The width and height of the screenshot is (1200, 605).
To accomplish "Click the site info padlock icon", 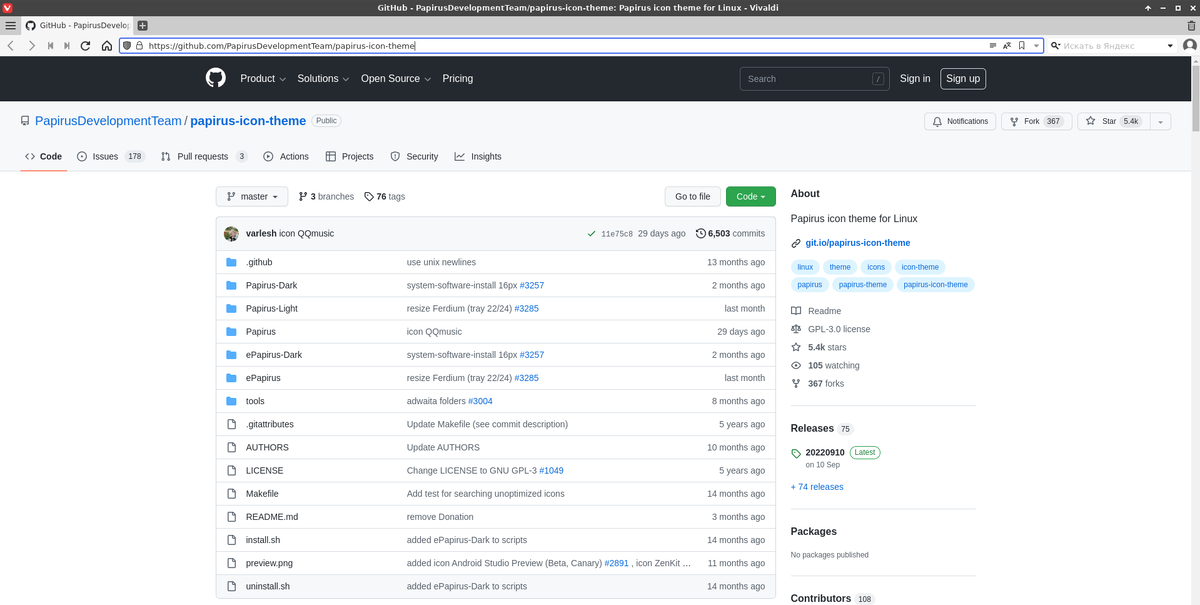I will (x=139, y=45).
